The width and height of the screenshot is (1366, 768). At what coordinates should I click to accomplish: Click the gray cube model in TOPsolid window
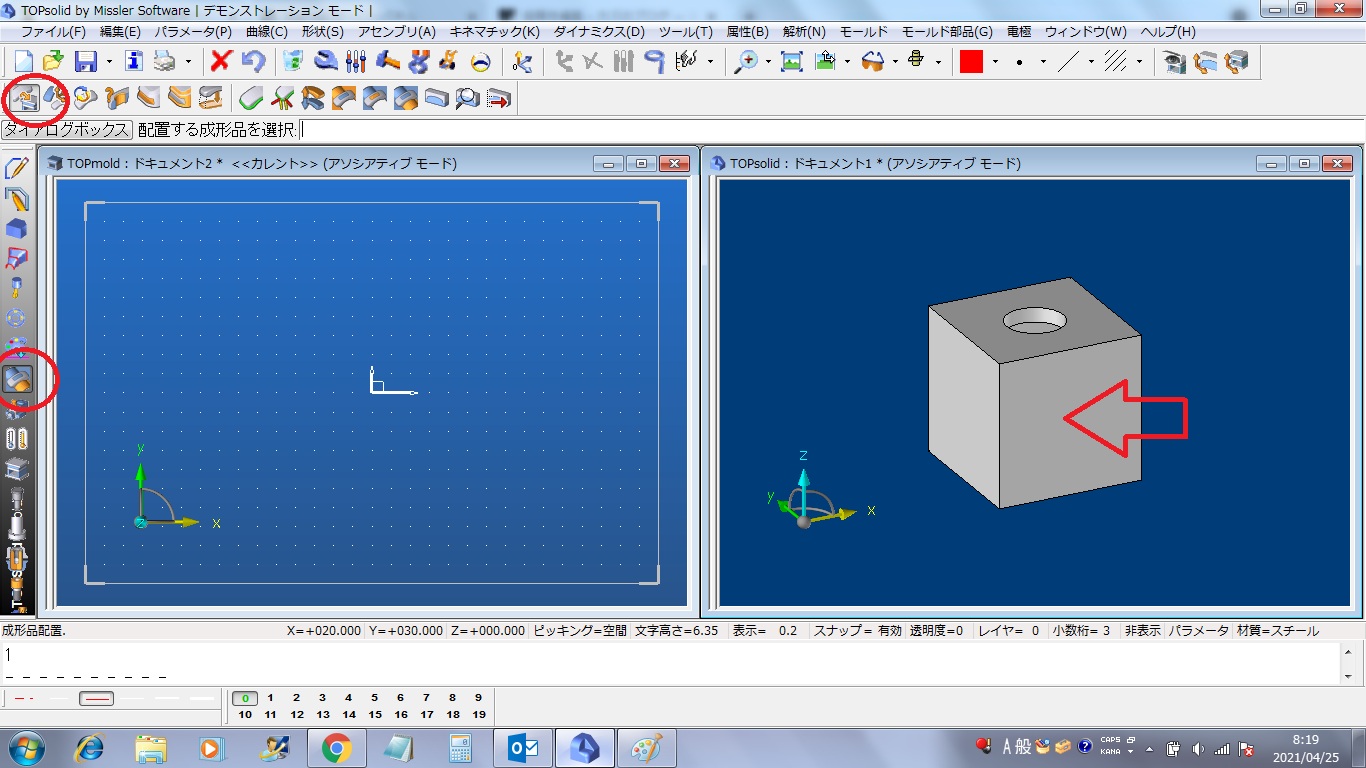[x=1035, y=392]
